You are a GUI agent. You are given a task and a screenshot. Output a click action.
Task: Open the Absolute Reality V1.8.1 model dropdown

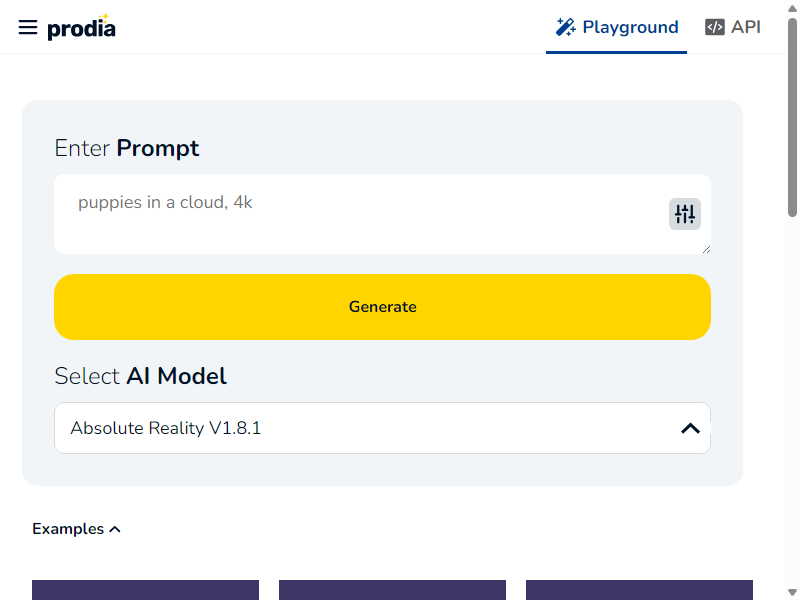382,428
